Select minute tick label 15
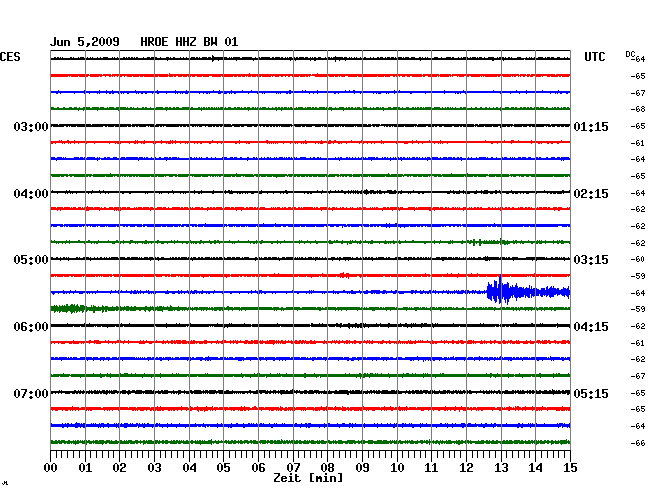Image resolution: width=650 pixels, height=494 pixels. click(x=570, y=467)
